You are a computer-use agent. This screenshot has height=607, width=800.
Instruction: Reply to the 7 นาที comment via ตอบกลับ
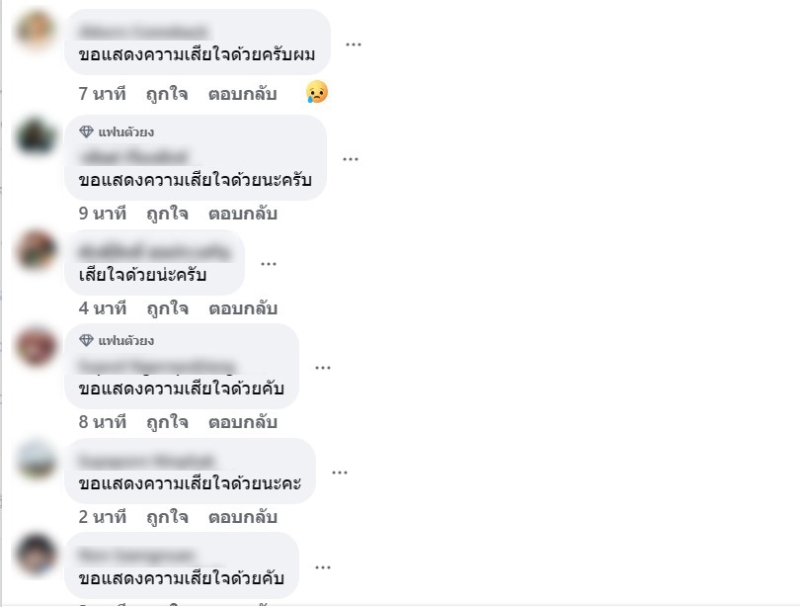coord(242,94)
